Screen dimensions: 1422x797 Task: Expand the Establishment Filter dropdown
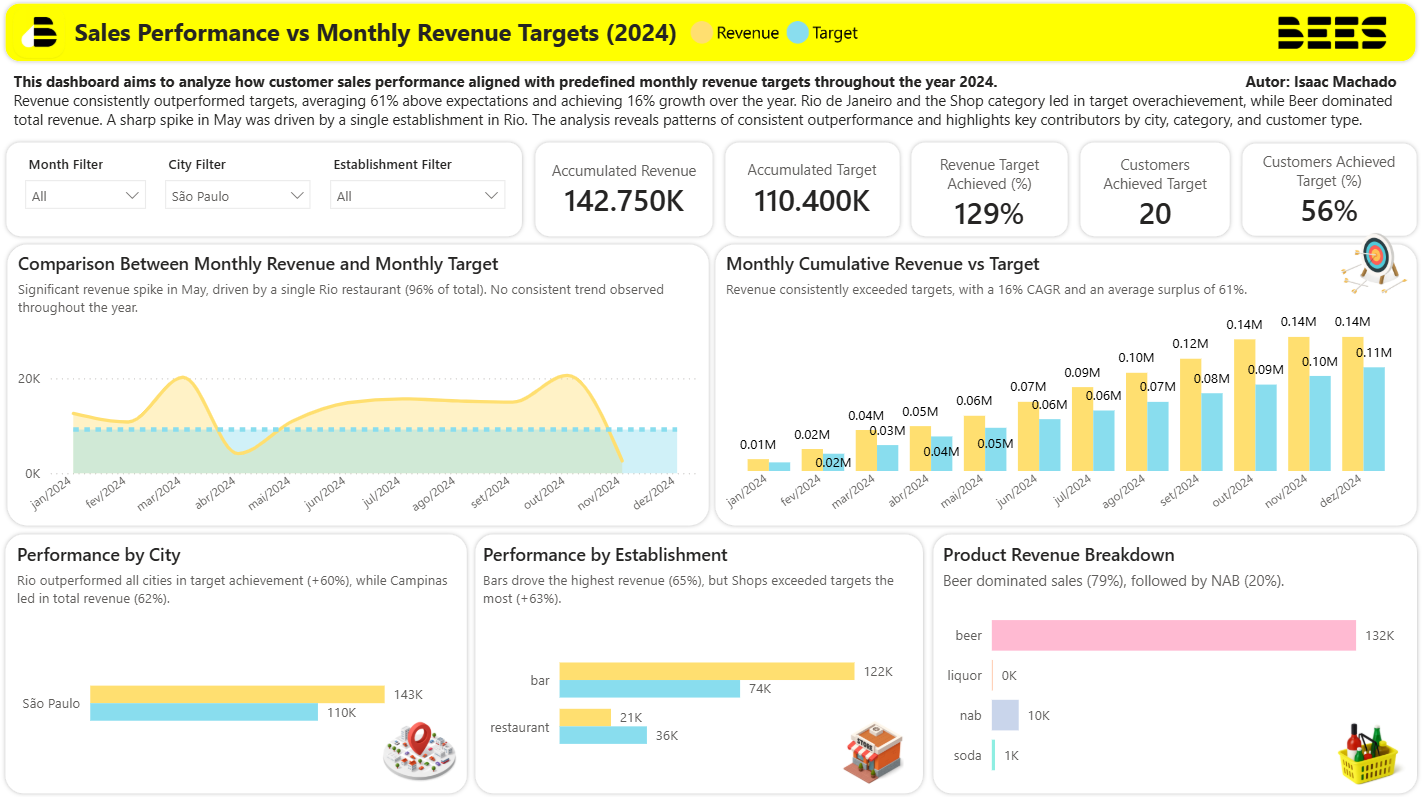417,196
